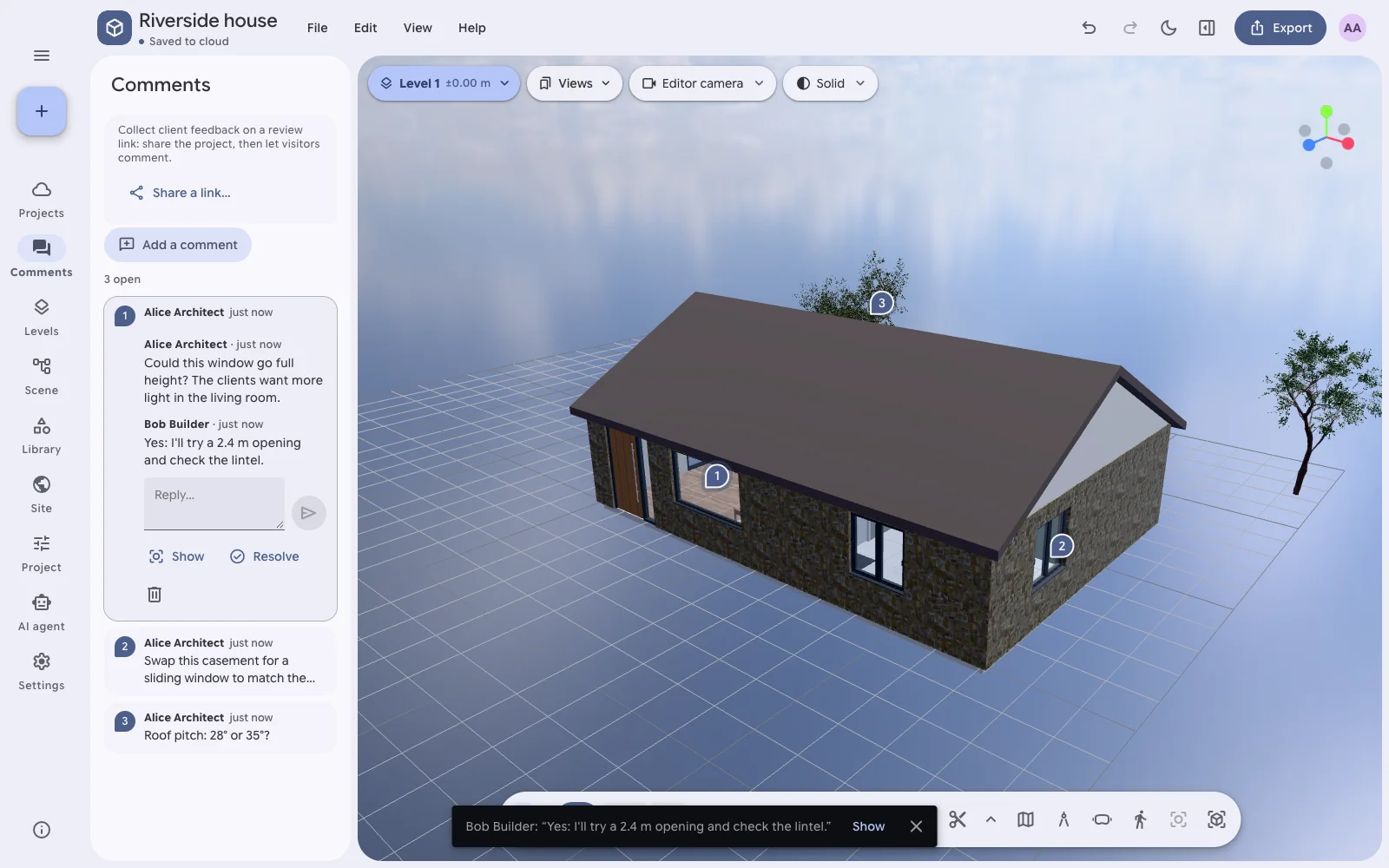Click Show in the notification toast

click(868, 826)
